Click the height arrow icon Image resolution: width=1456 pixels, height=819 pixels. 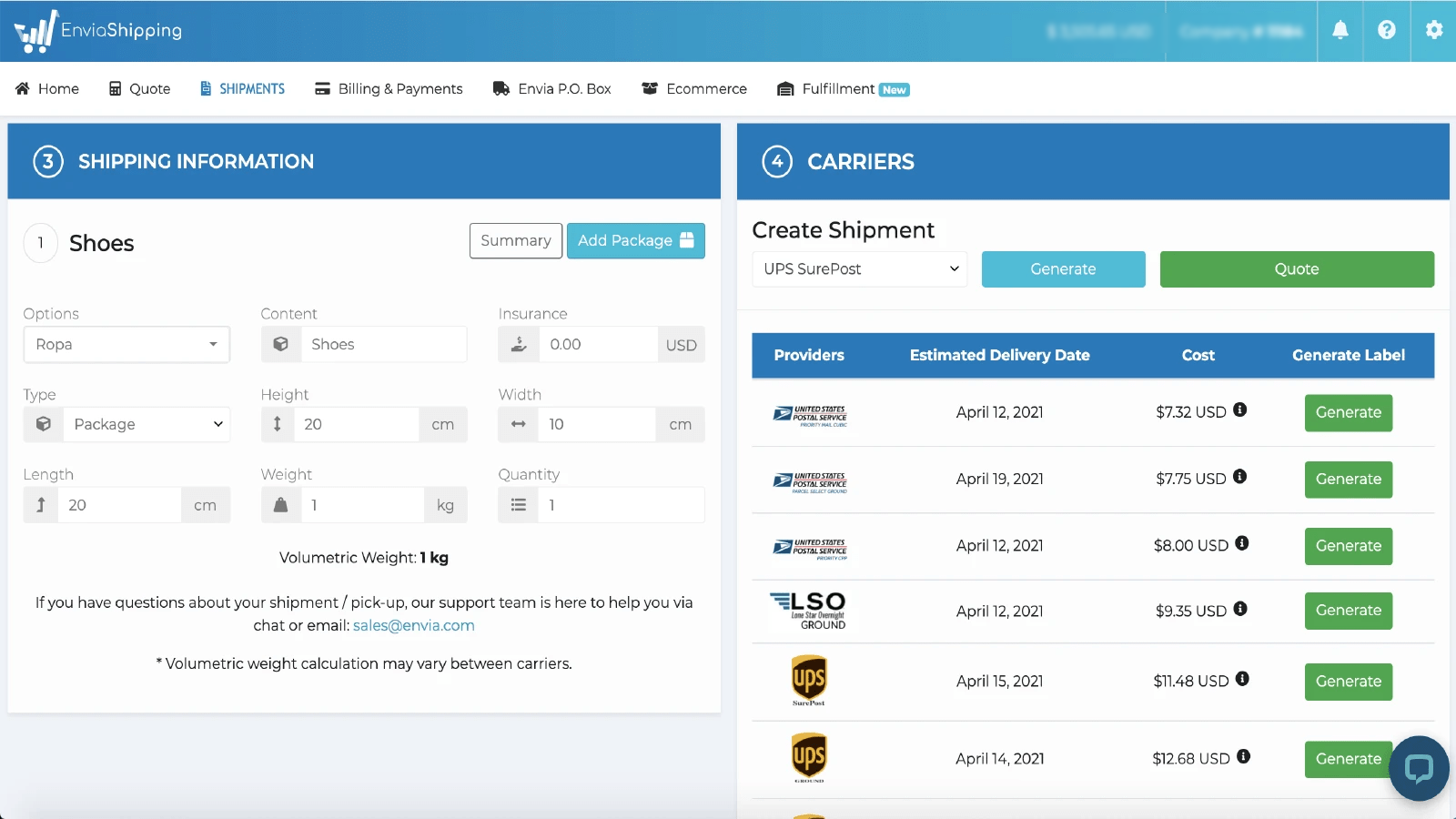(278, 424)
